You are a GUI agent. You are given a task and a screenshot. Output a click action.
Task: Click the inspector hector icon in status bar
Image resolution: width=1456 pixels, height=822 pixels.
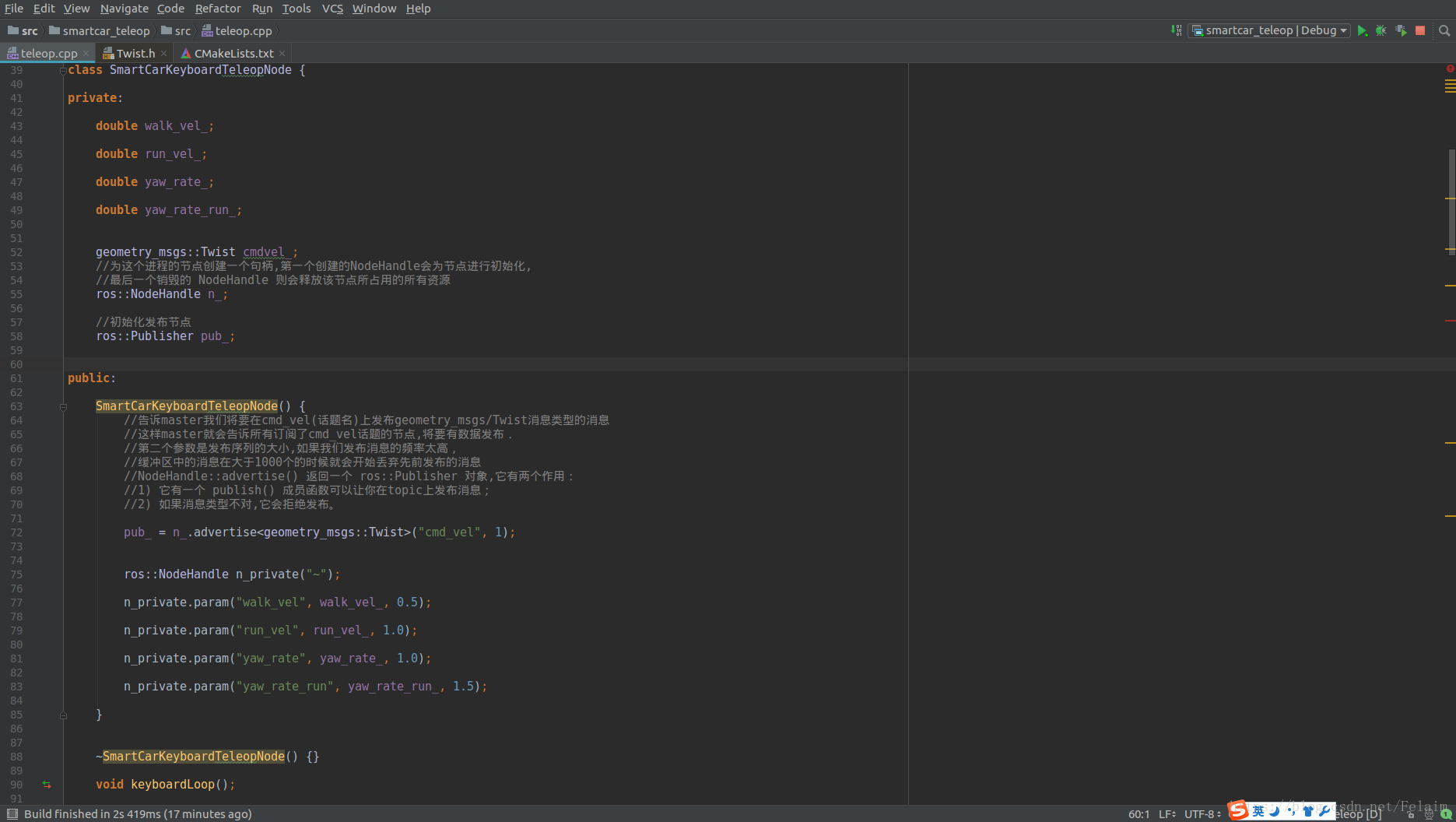[1429, 814]
